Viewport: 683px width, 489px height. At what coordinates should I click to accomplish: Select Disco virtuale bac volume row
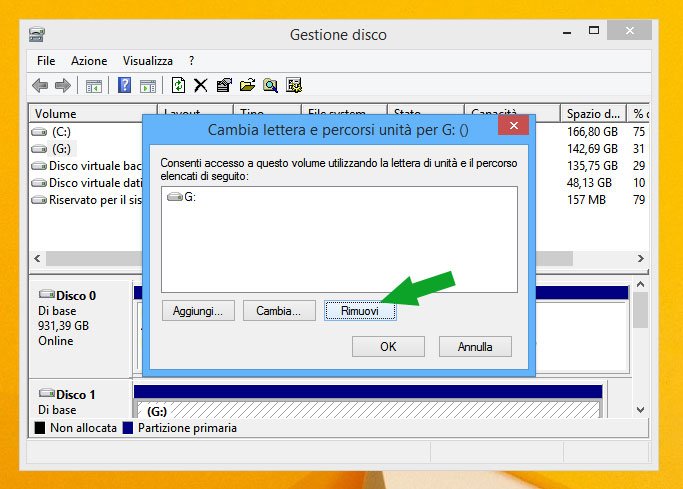pyautogui.click(x=87, y=166)
